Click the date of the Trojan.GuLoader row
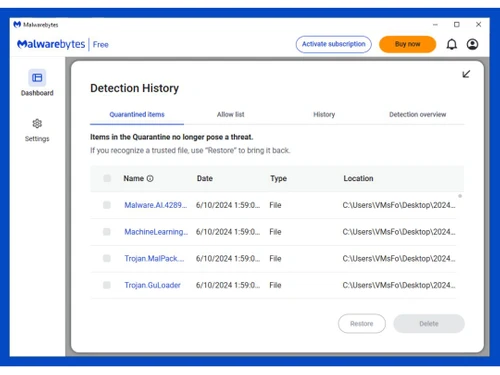The width and height of the screenshot is (500, 375). [228, 285]
